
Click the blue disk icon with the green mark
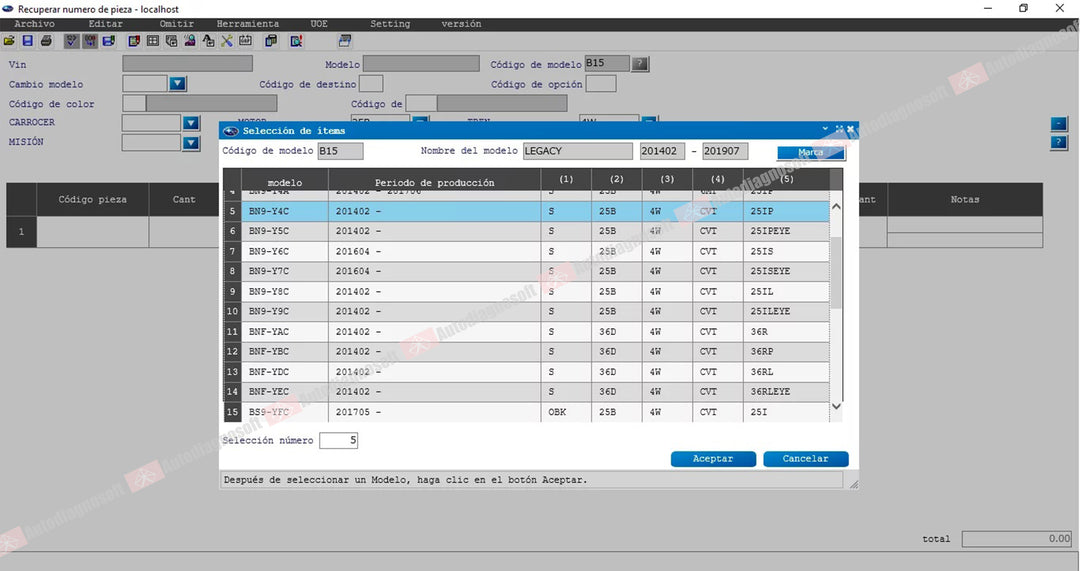[109, 41]
